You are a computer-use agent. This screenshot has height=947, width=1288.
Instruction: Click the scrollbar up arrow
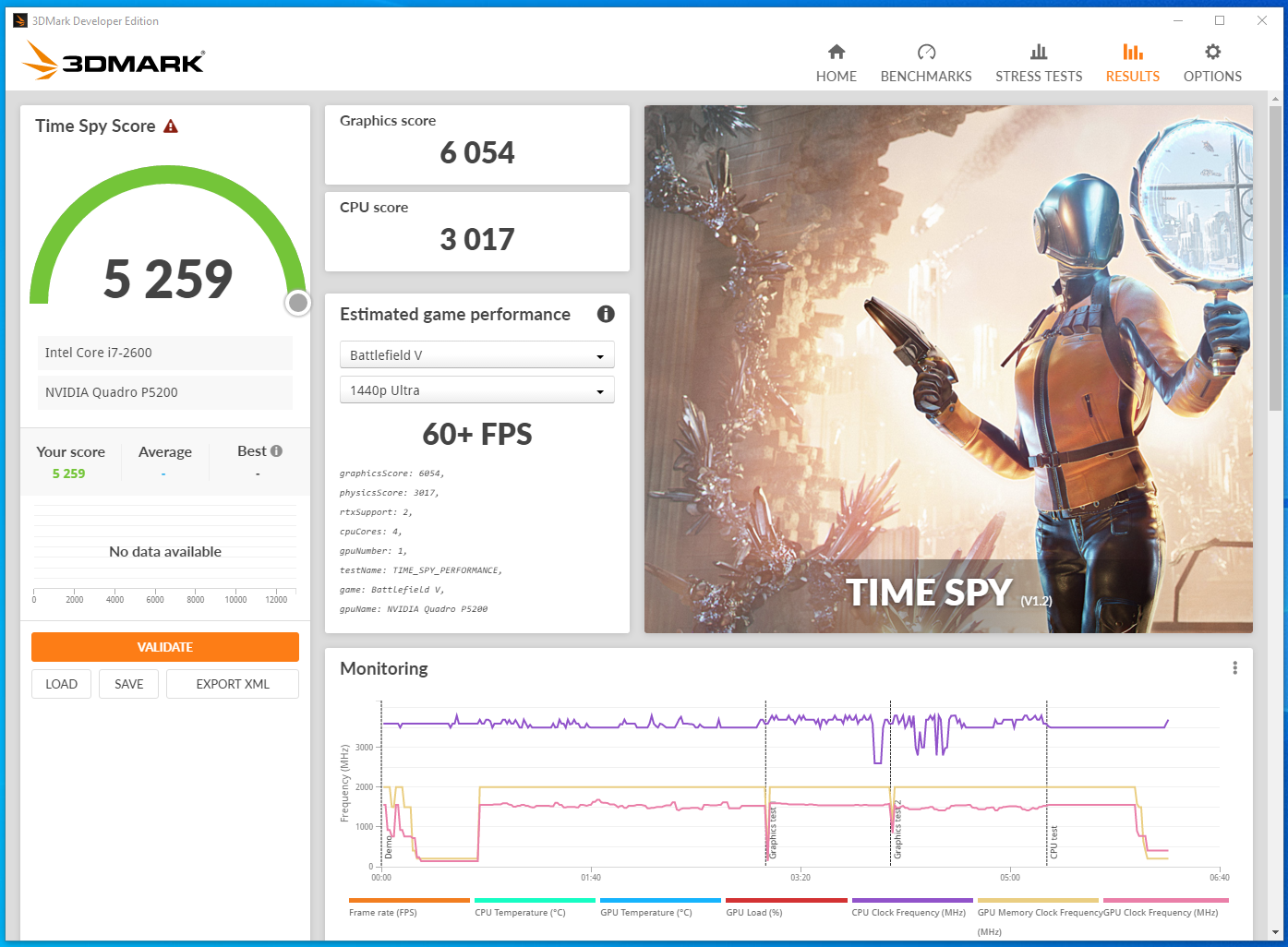tap(1275, 98)
